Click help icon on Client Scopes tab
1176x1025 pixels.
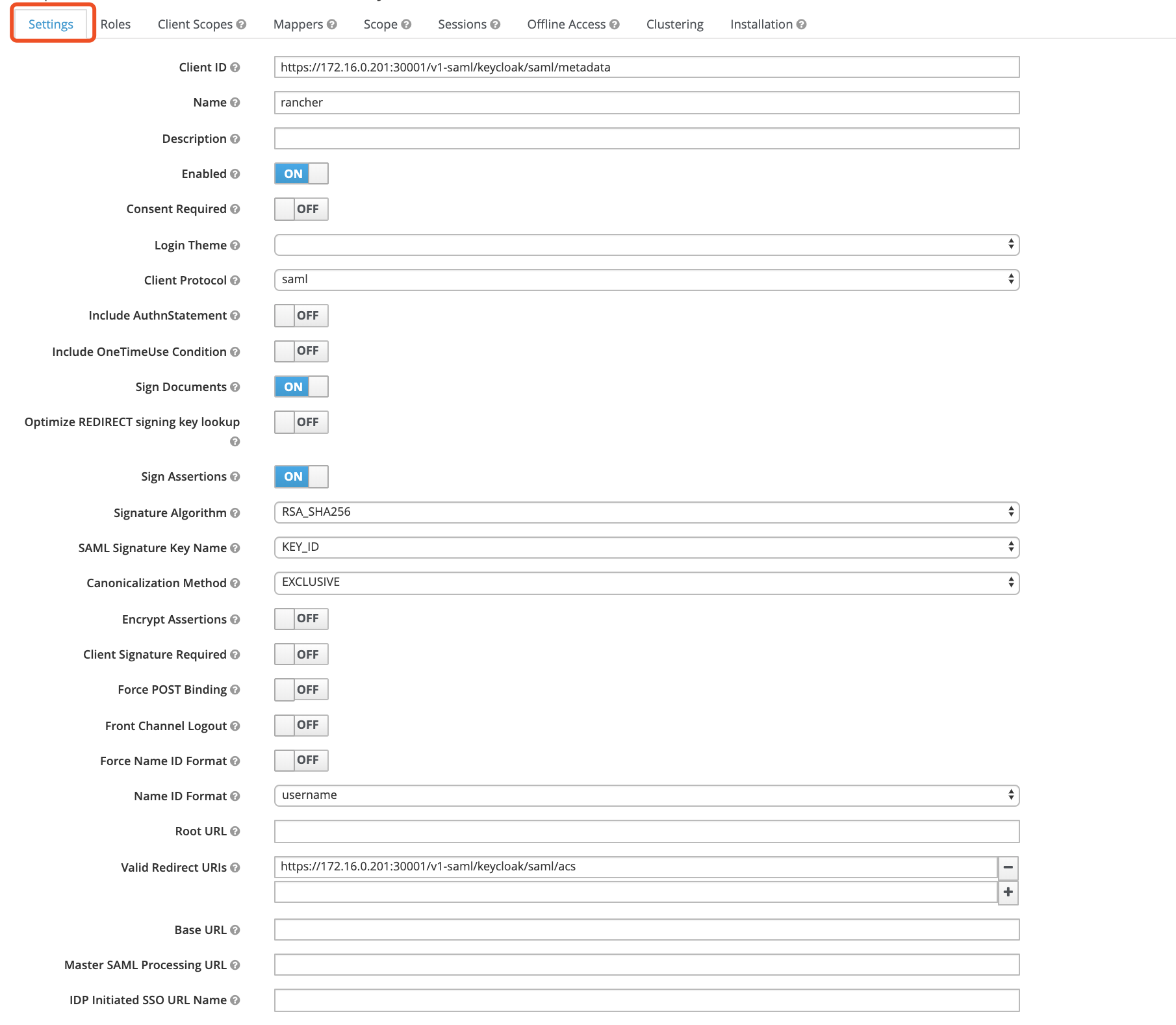[242, 25]
